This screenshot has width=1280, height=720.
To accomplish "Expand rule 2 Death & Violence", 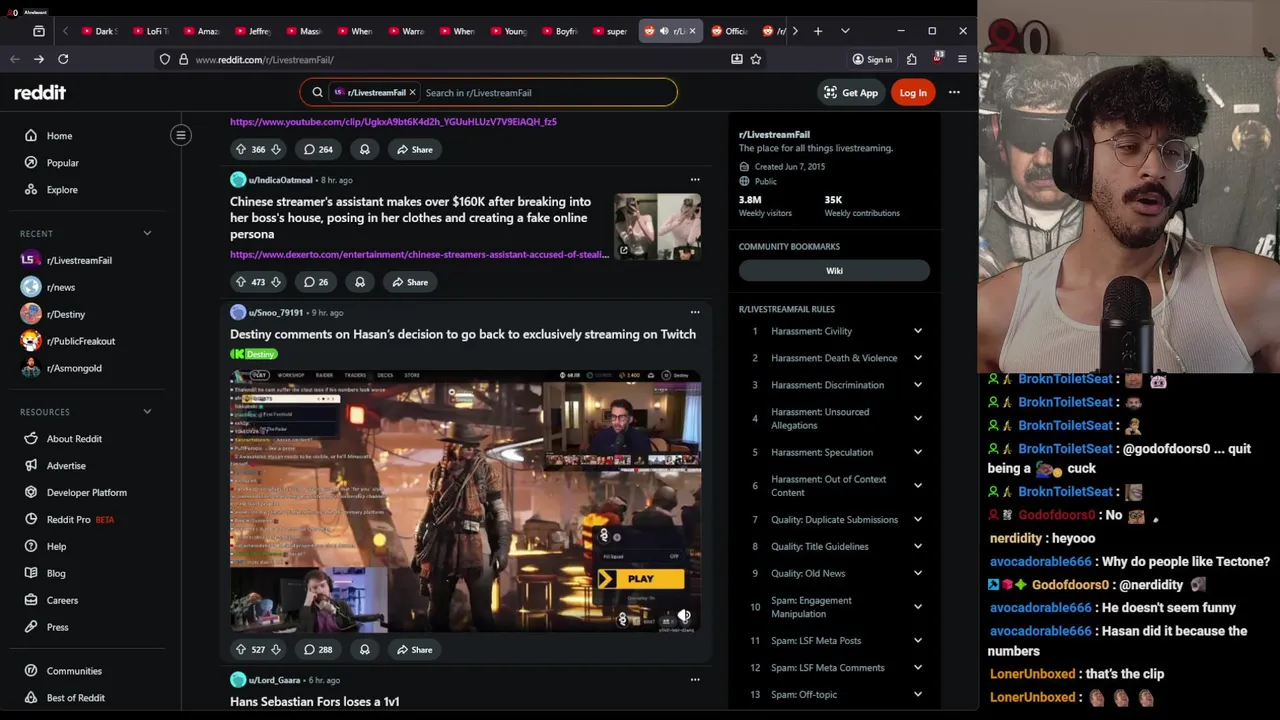I will pos(917,358).
